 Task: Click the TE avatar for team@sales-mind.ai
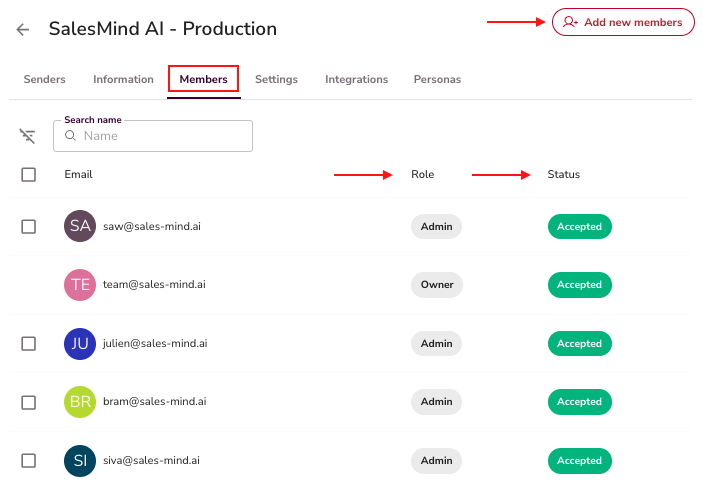(80, 285)
